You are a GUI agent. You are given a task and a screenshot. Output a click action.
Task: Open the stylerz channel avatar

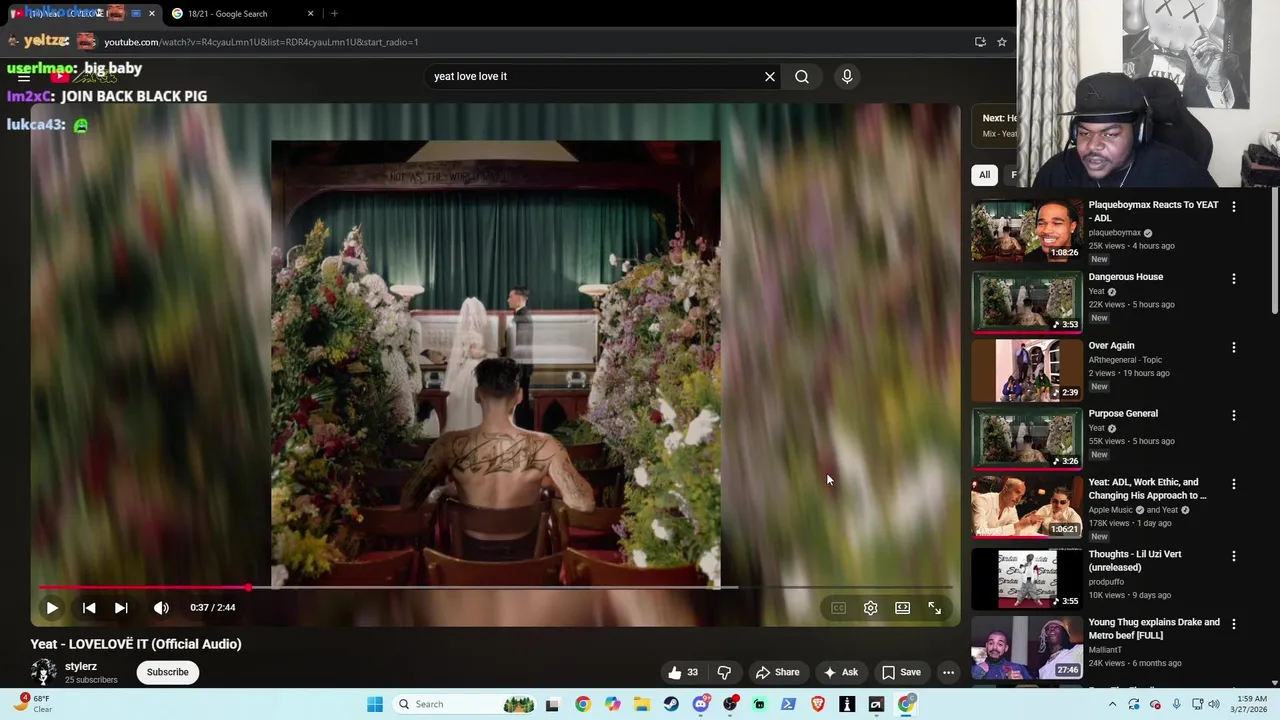pos(43,672)
